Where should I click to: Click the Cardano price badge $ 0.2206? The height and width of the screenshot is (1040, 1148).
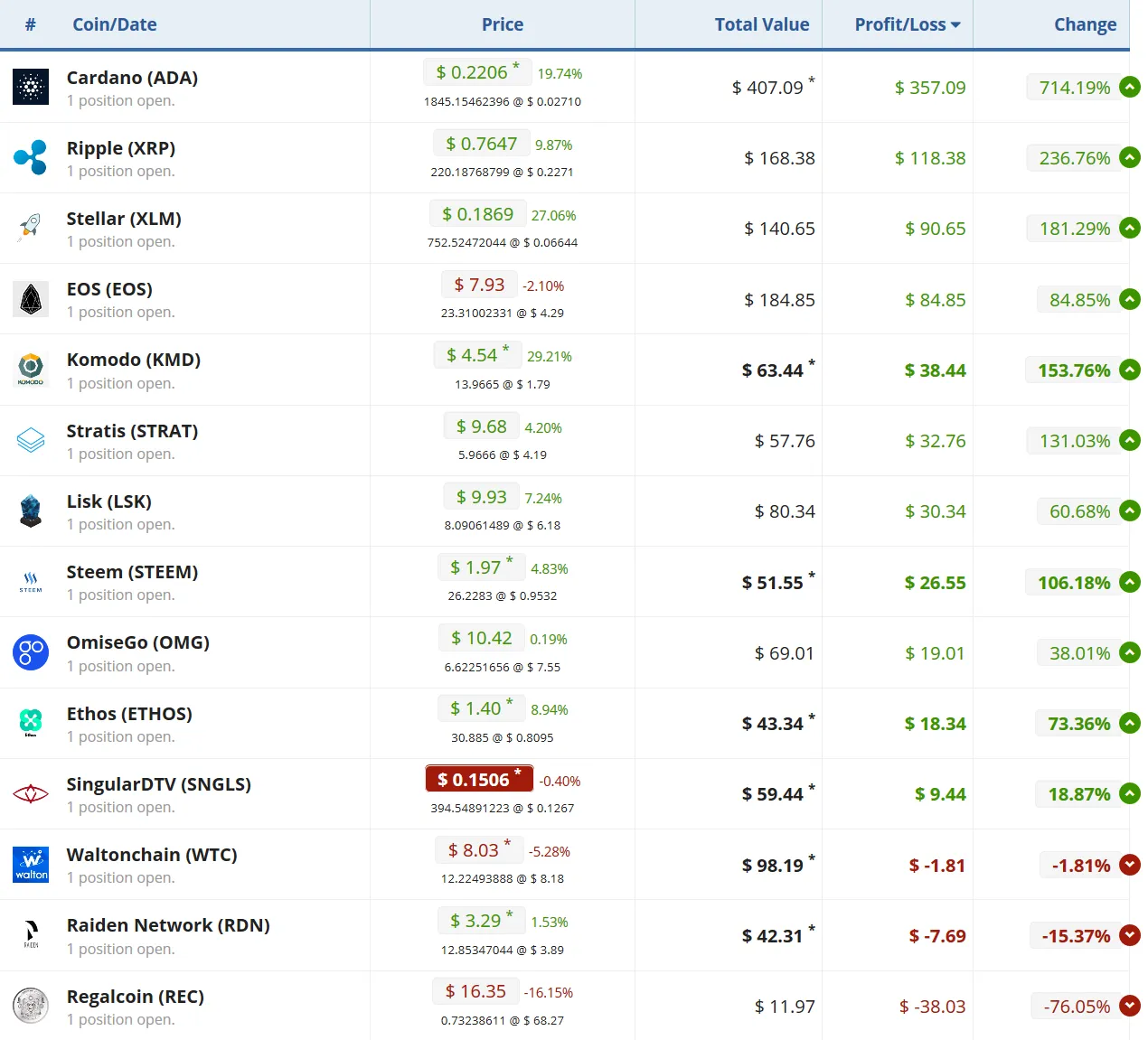click(477, 72)
